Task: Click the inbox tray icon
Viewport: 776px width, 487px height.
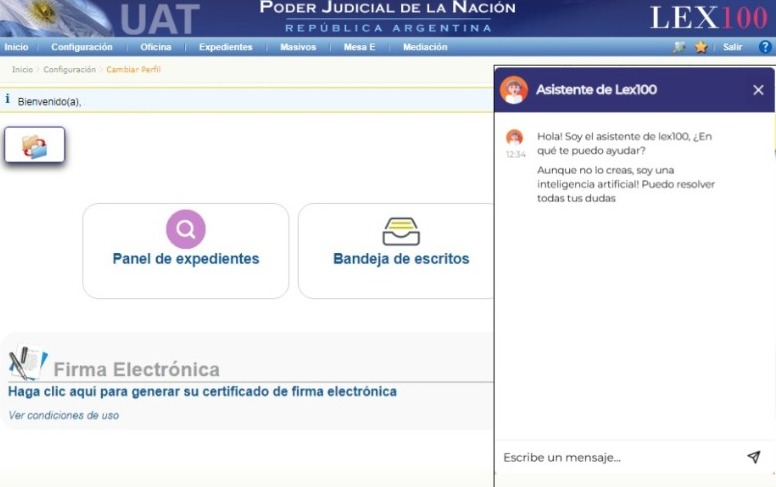Action: point(401,231)
